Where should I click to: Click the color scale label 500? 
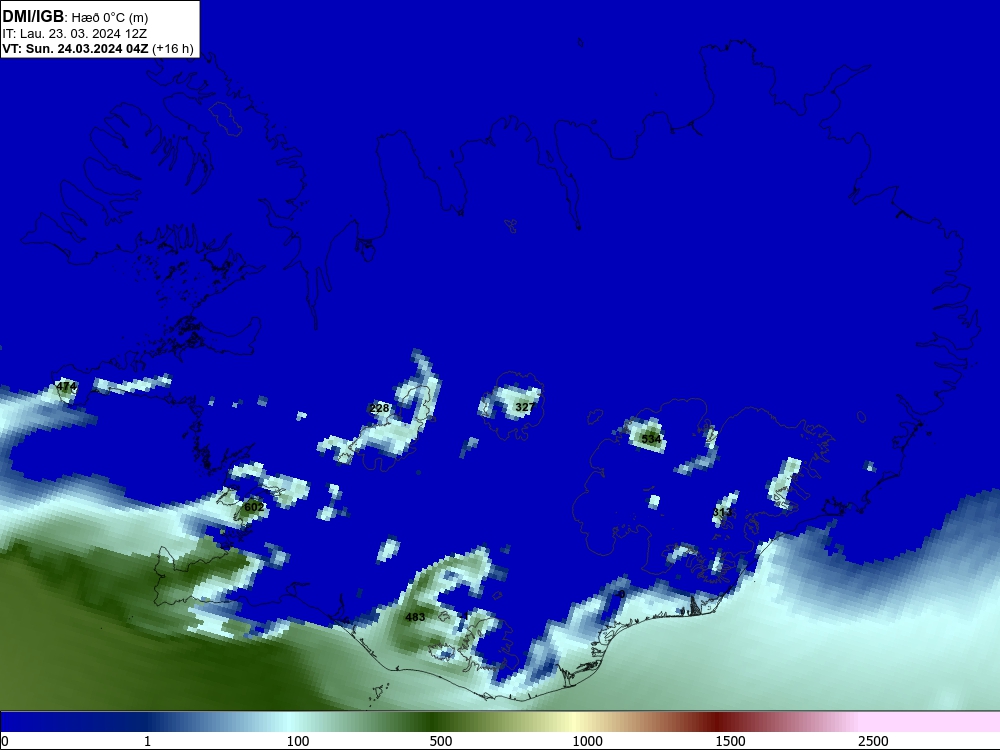tap(441, 741)
